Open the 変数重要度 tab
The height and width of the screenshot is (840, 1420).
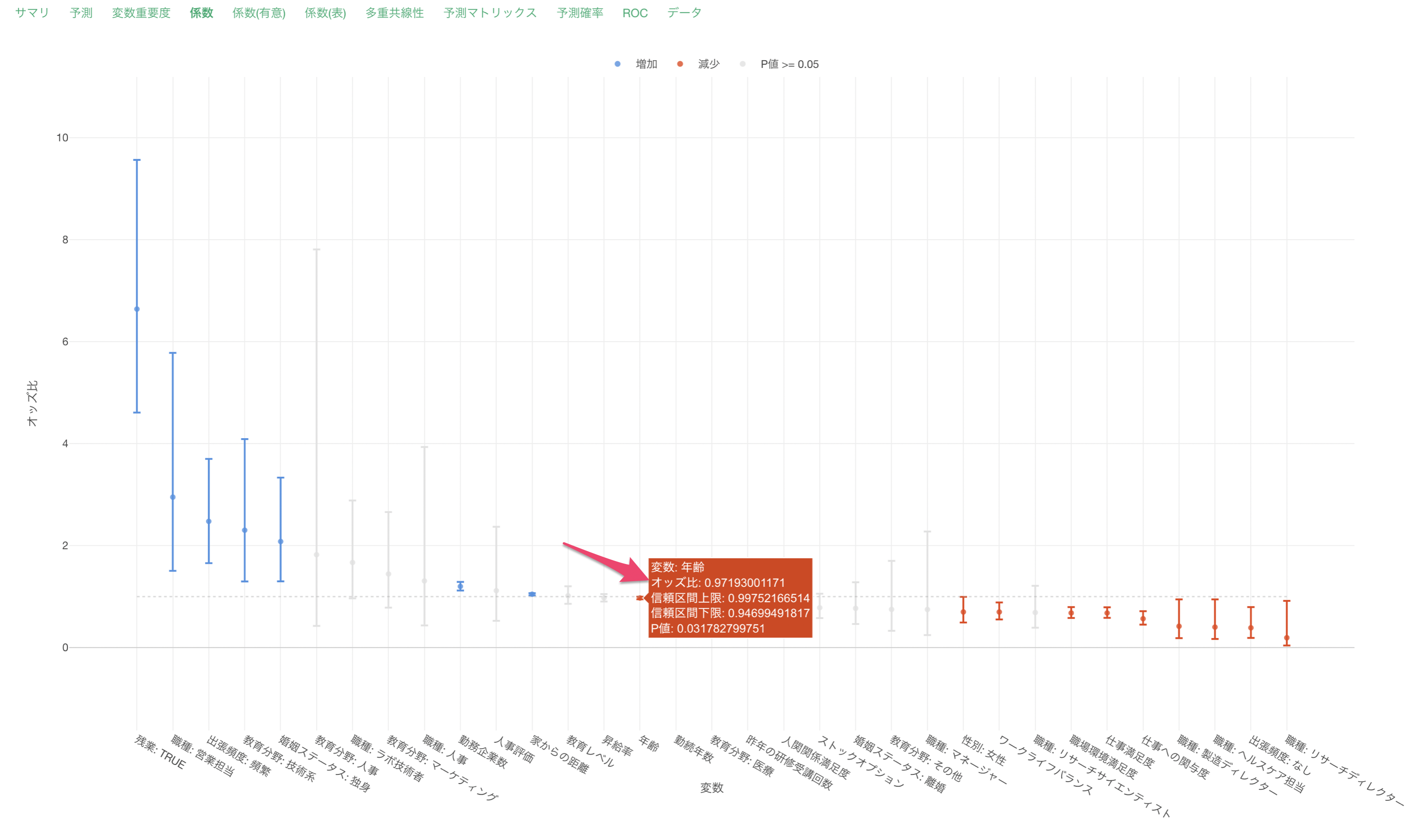pyautogui.click(x=141, y=13)
